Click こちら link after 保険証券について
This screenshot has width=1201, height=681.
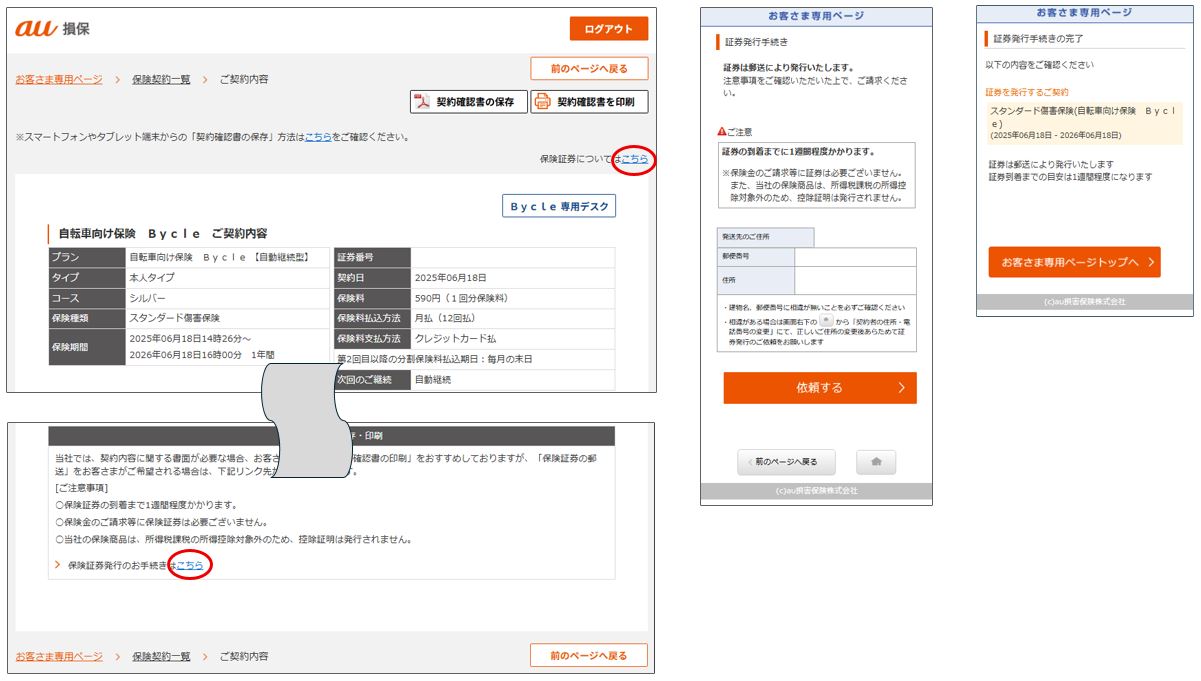(x=635, y=159)
